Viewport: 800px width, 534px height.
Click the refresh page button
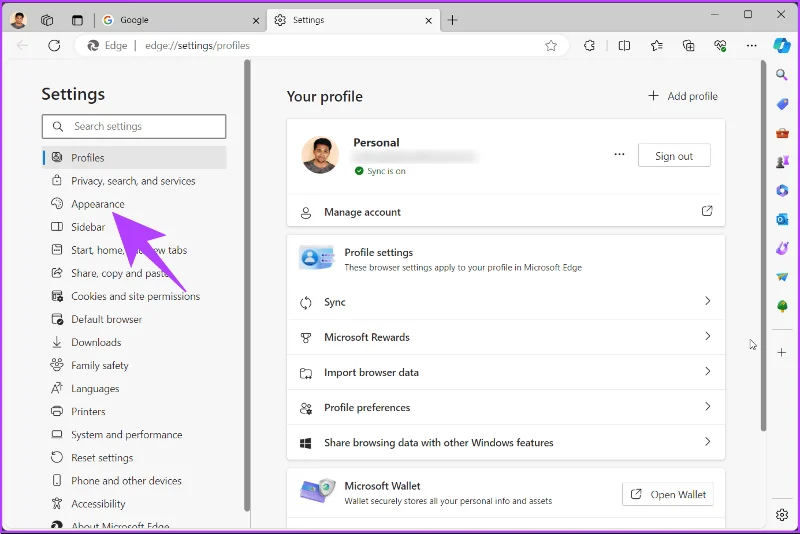[54, 45]
